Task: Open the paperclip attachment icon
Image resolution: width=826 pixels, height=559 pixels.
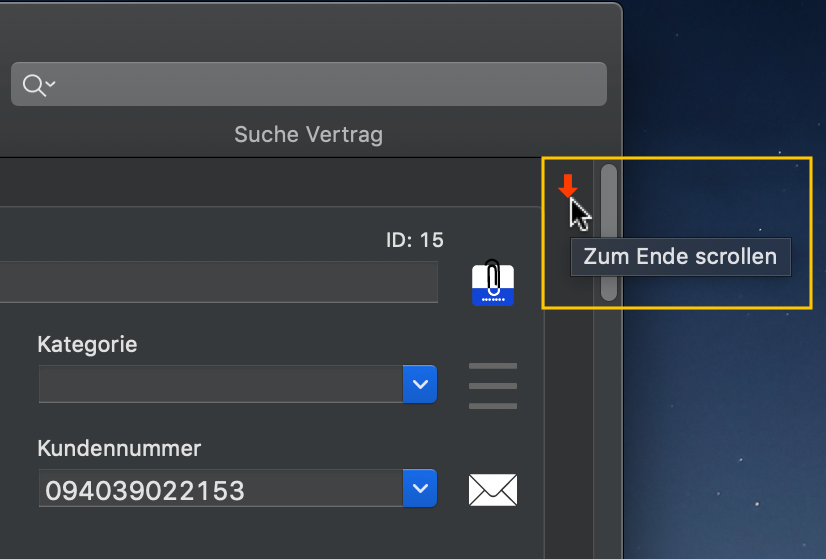Action: pos(493,283)
